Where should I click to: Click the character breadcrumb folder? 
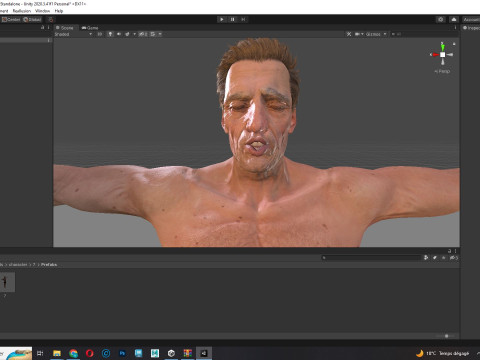tap(18, 264)
